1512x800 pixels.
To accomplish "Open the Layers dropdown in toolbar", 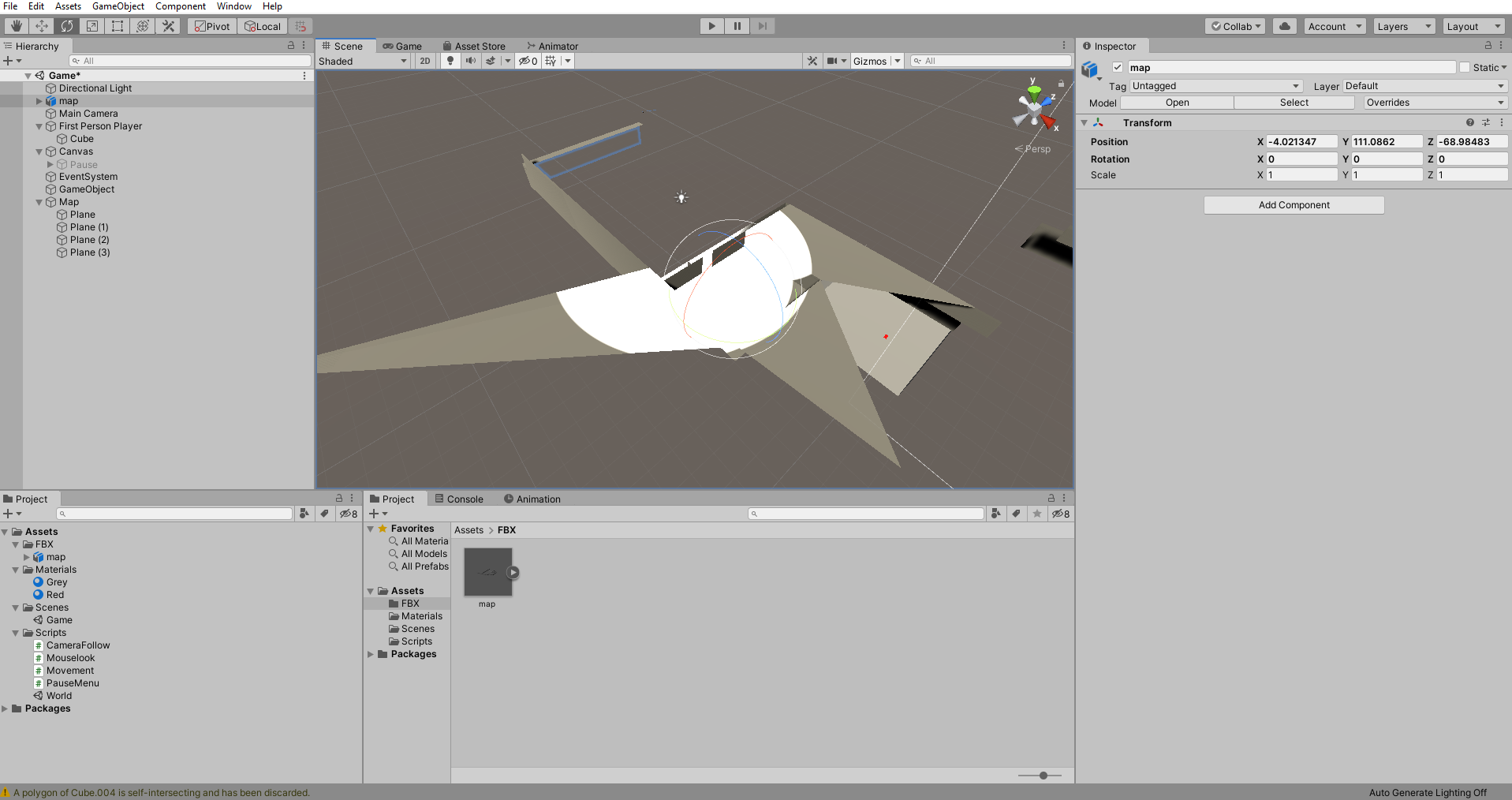I will click(1403, 26).
